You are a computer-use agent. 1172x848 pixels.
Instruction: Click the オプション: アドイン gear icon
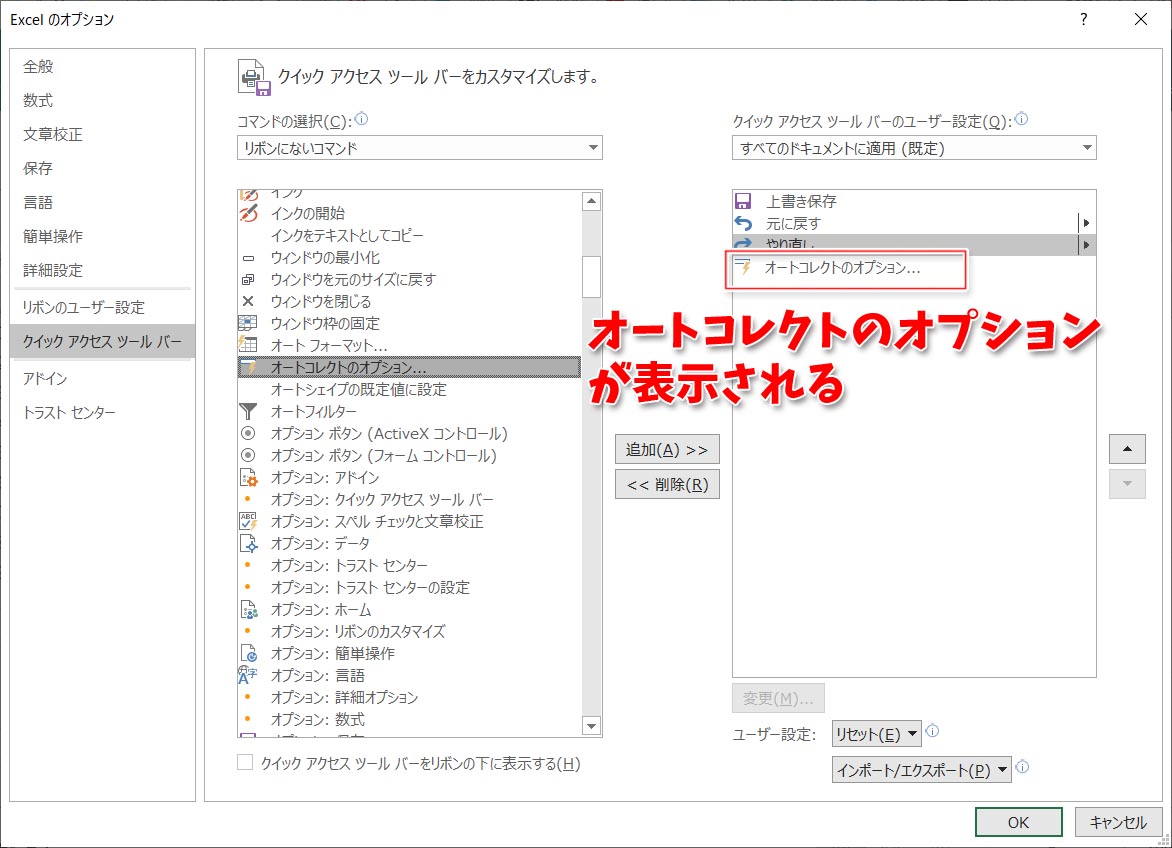248,477
